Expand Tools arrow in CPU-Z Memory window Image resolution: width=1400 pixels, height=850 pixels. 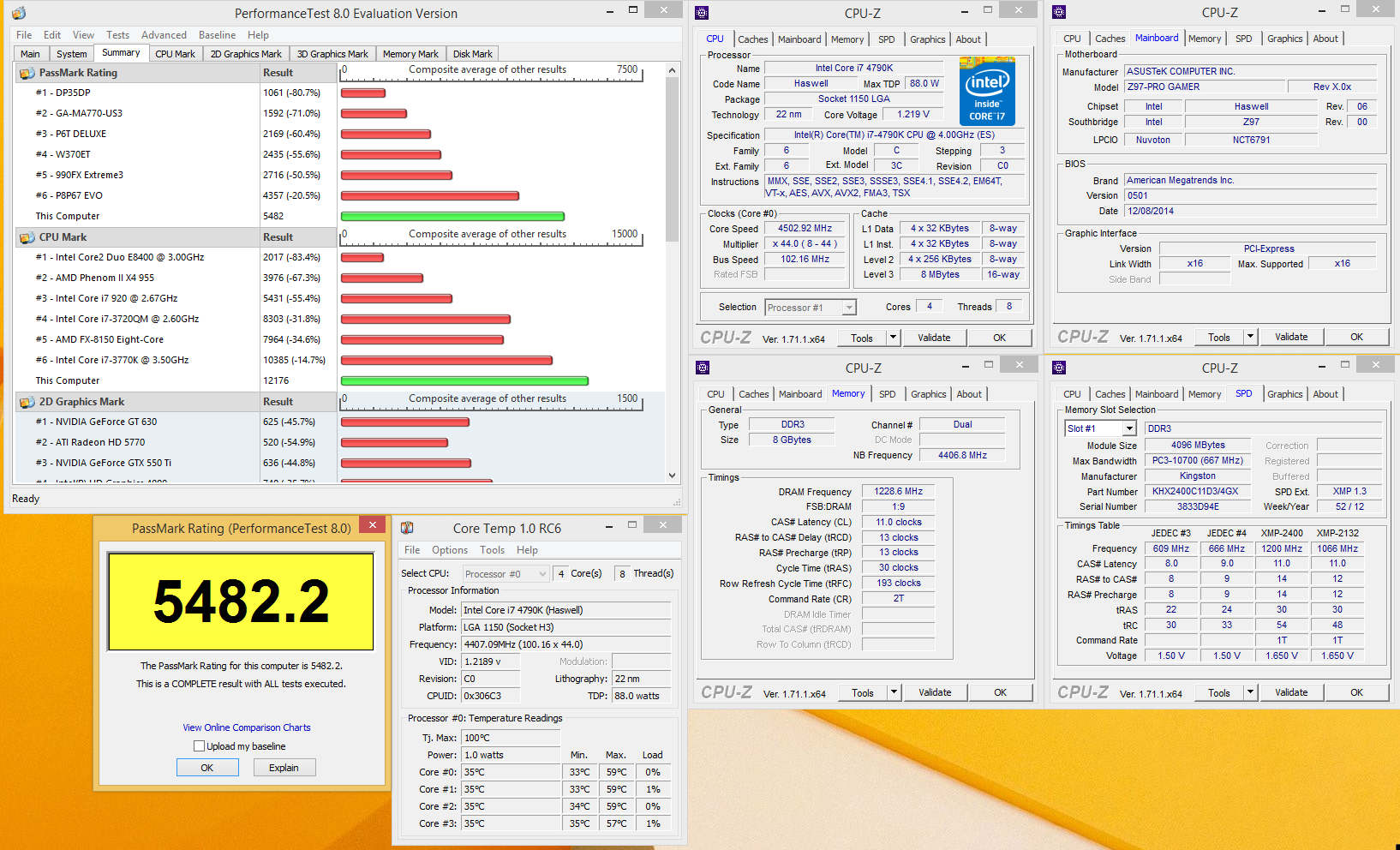pos(894,692)
